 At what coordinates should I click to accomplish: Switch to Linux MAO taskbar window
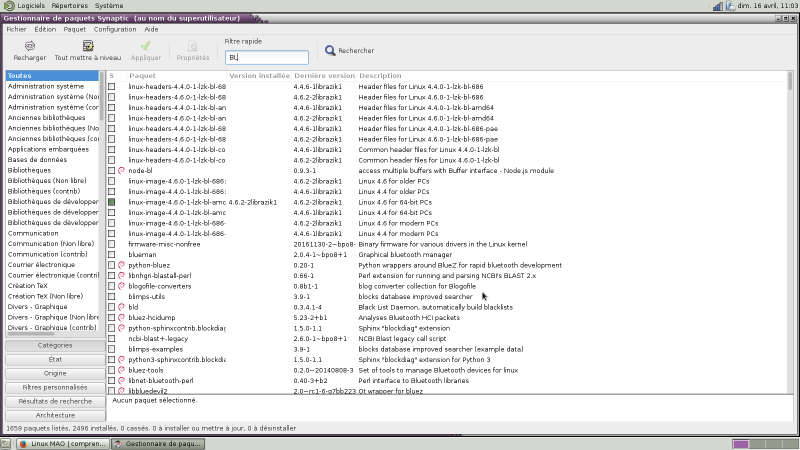click(x=63, y=444)
